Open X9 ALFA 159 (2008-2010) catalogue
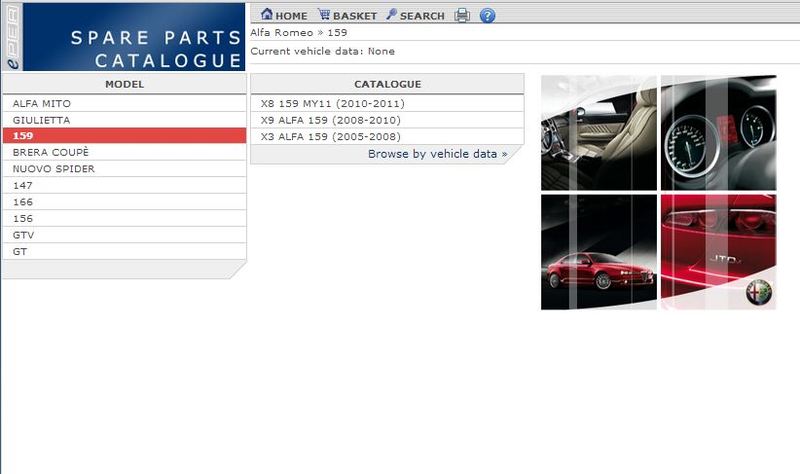The height and width of the screenshot is (474, 800). pyautogui.click(x=330, y=120)
